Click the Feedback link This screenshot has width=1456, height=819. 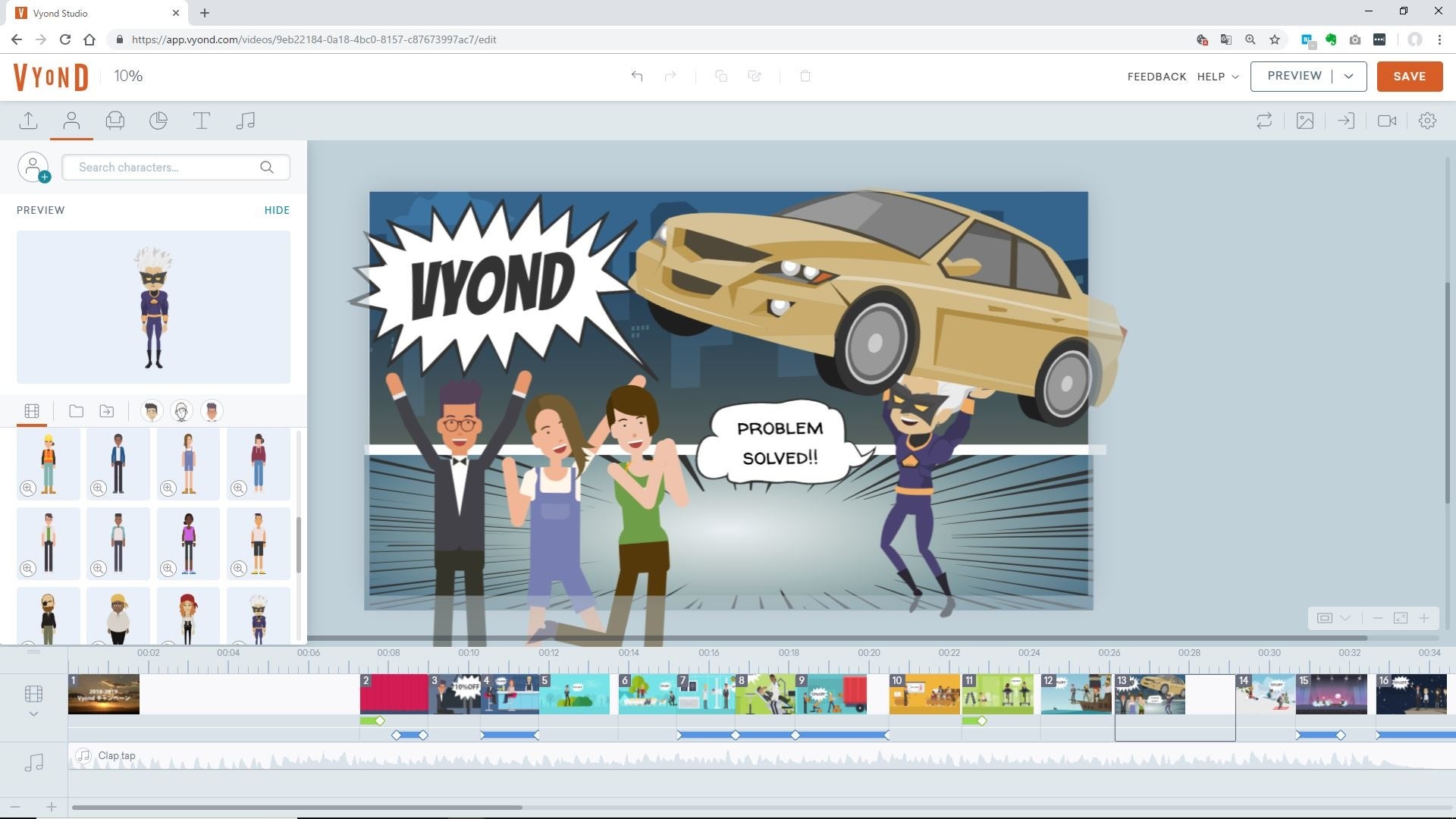(1156, 77)
